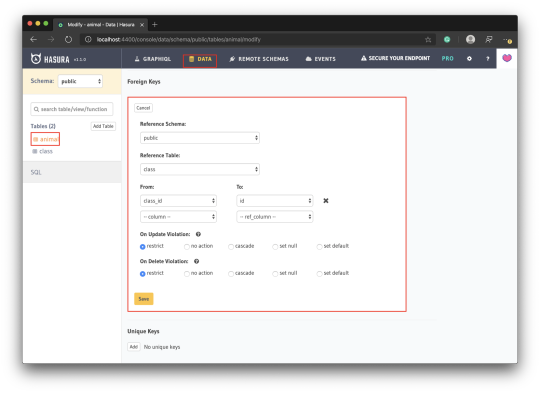Open the empty -- column -- dropdown
This screenshot has width=540, height=393.
coord(178,217)
